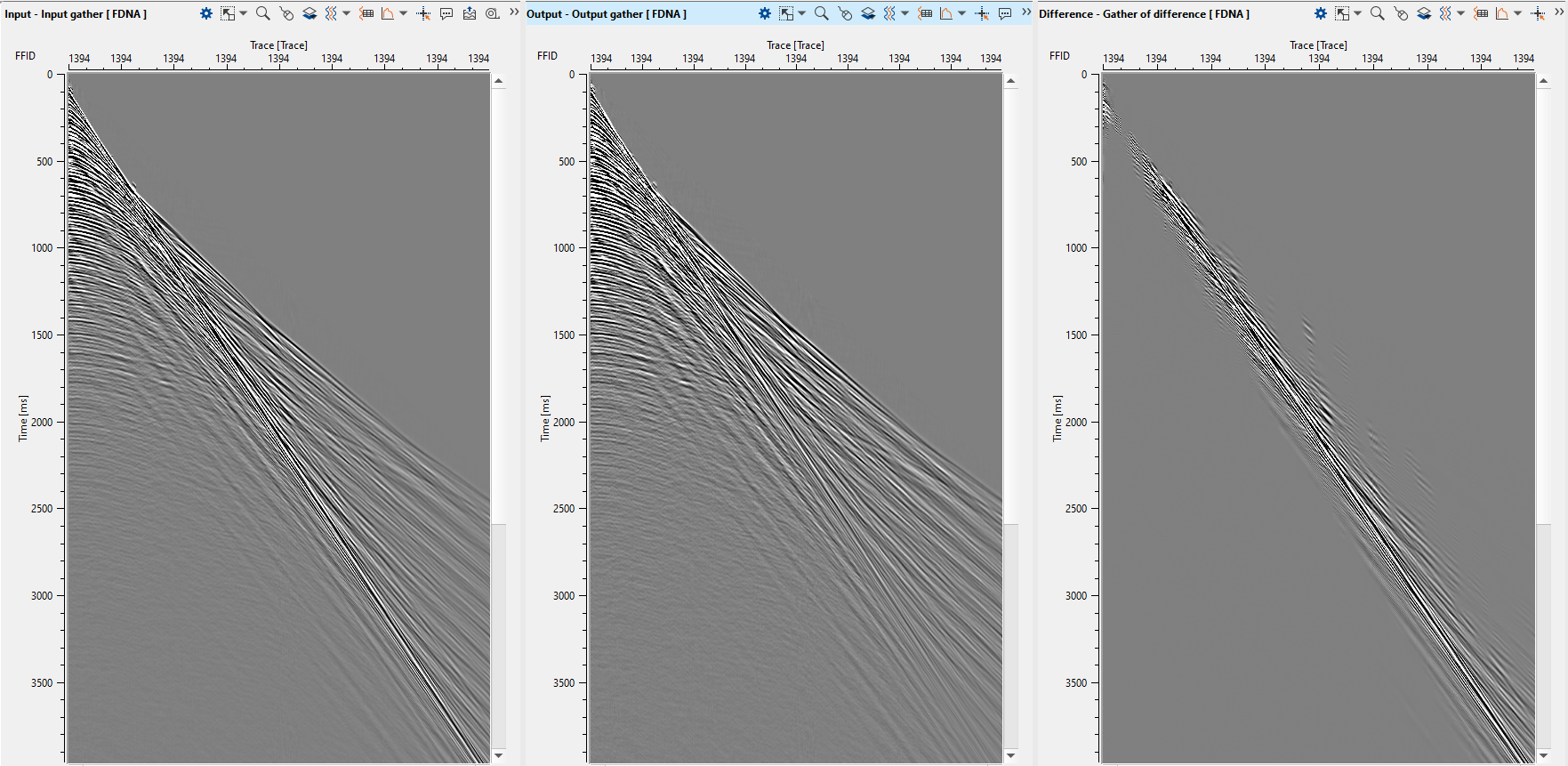Click magnifier zoom tool in Input gather toolbar
Image resolution: width=1568 pixels, height=766 pixels.
[x=262, y=13]
